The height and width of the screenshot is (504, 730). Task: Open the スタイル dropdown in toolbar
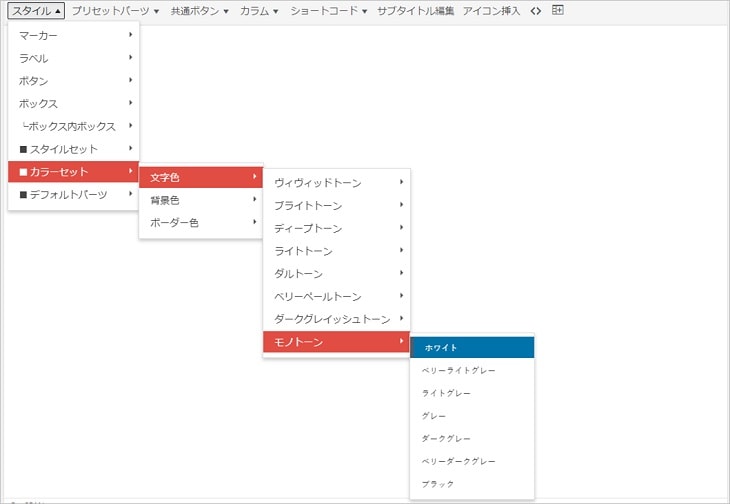click(37, 11)
